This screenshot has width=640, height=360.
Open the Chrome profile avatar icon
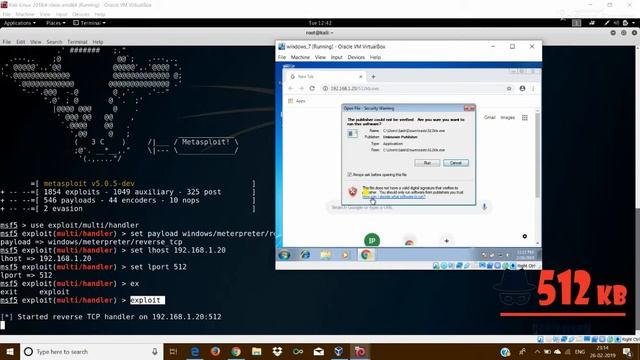[522, 88]
